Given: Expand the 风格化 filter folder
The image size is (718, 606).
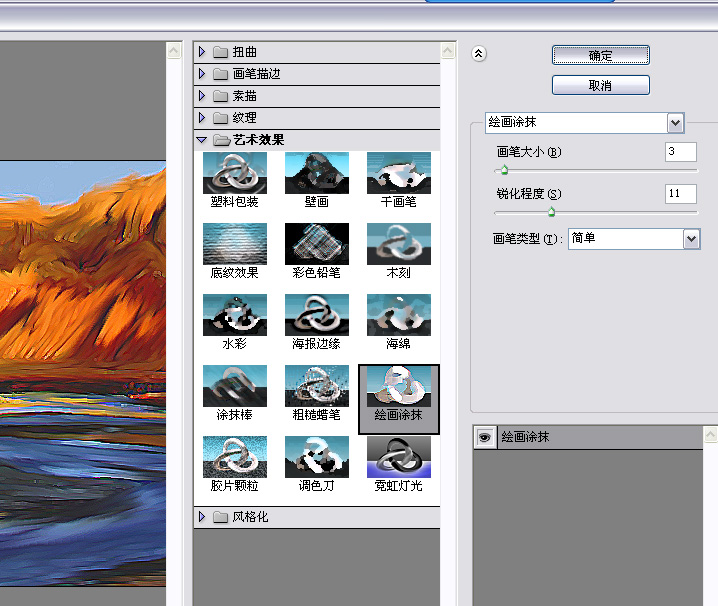Looking at the screenshot, I should 201,517.
